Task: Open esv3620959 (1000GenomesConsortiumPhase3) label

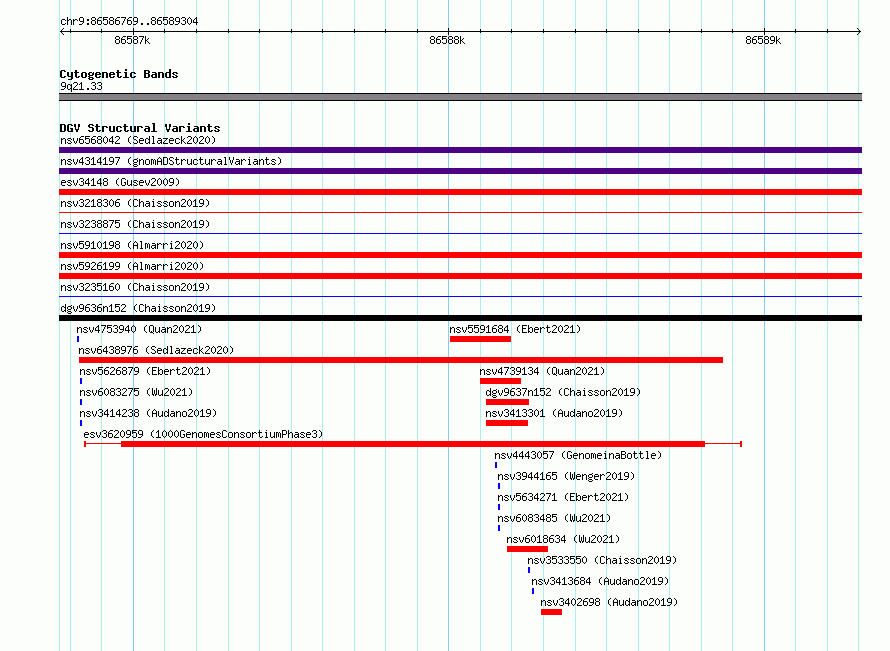Action: (x=203, y=434)
